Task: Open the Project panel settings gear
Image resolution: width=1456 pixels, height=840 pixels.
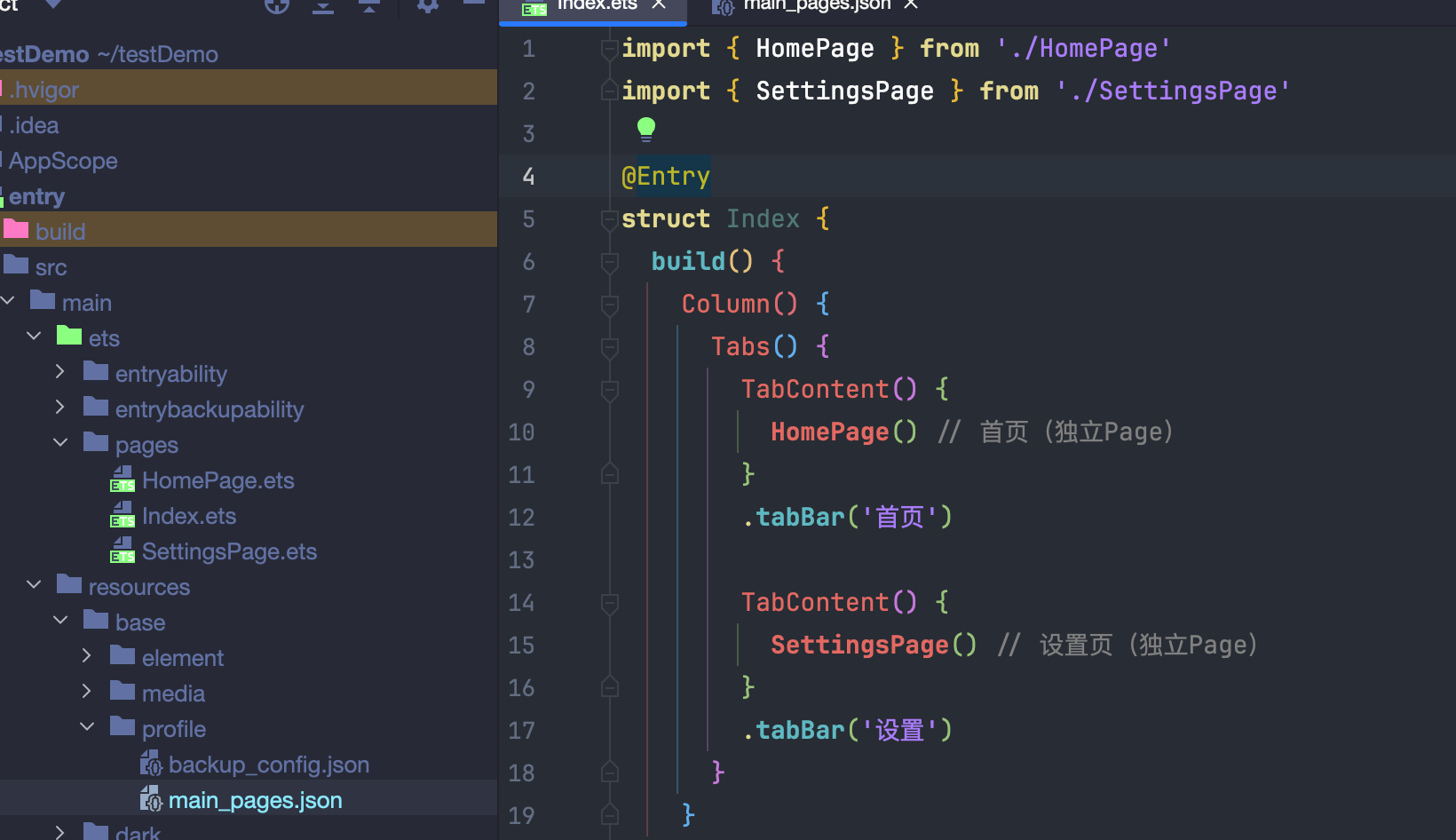Action: point(428,5)
